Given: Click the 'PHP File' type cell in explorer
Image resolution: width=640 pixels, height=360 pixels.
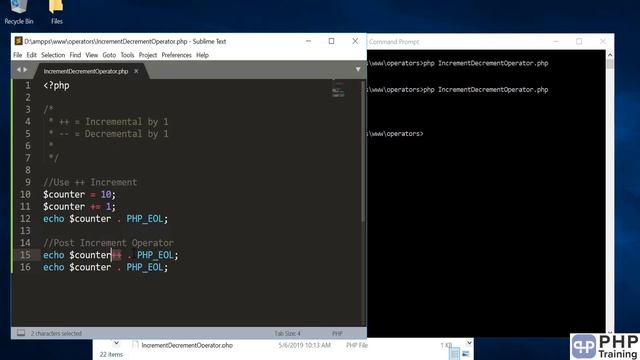Looking at the screenshot, I should click(x=357, y=345).
